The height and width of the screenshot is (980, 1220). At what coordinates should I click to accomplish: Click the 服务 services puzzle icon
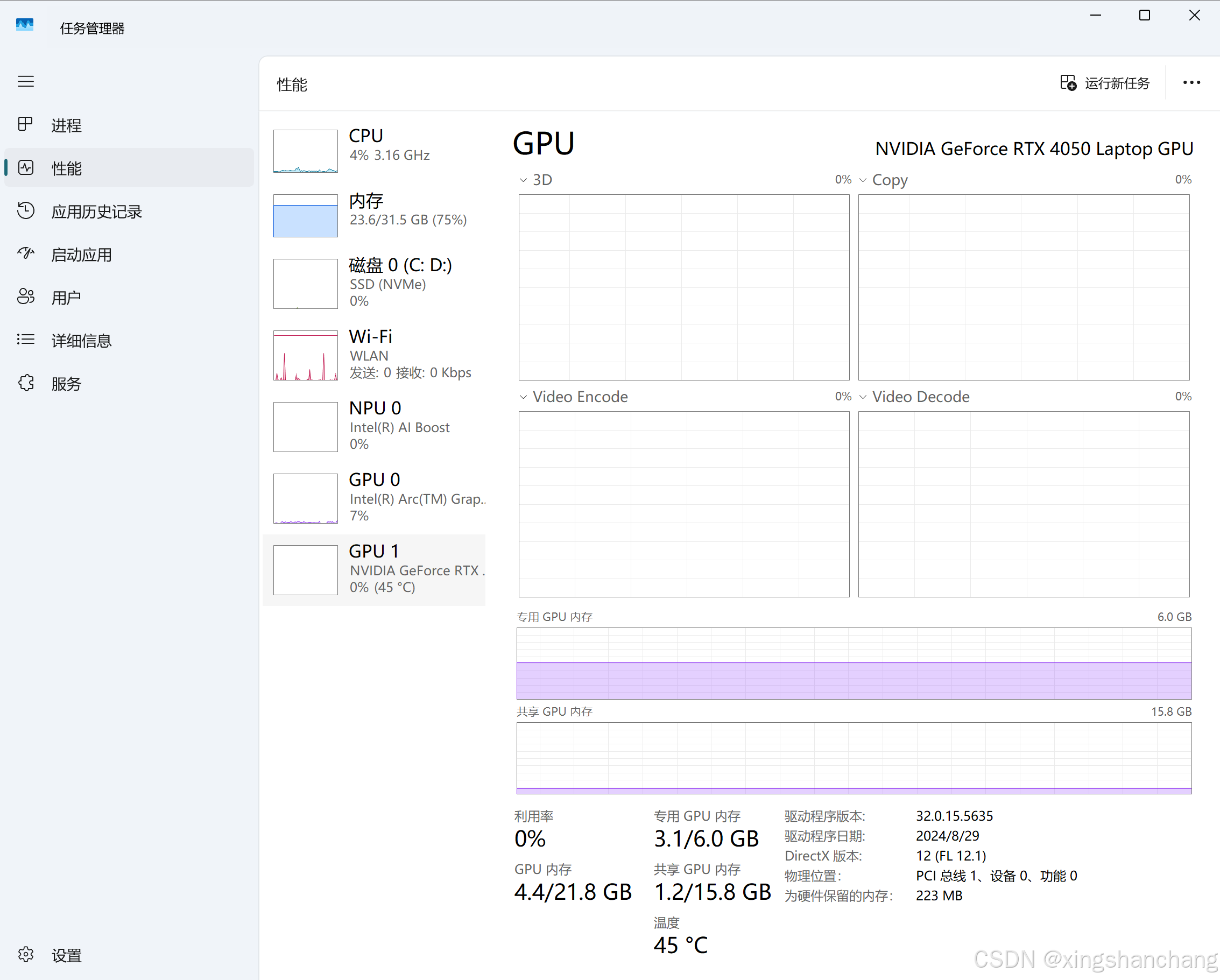tap(25, 383)
